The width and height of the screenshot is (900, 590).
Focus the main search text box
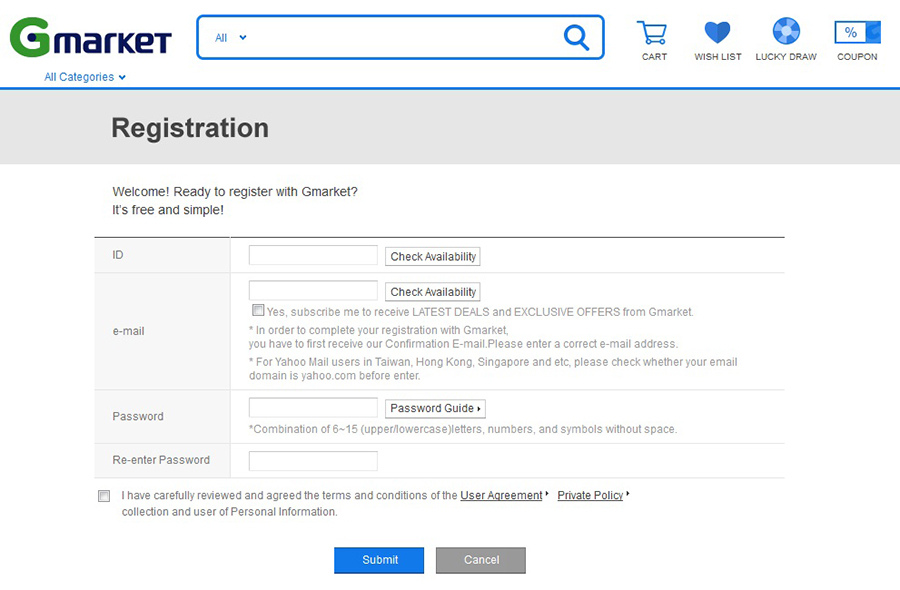coord(402,38)
